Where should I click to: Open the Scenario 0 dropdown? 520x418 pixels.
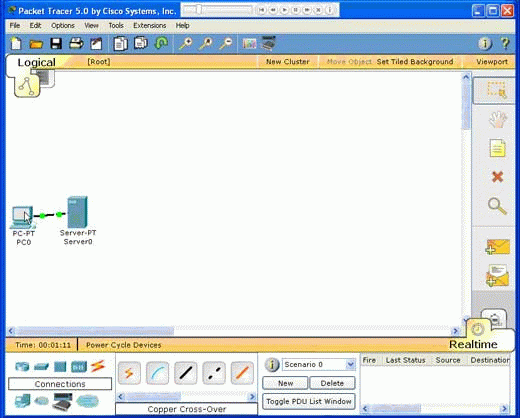tap(350, 364)
